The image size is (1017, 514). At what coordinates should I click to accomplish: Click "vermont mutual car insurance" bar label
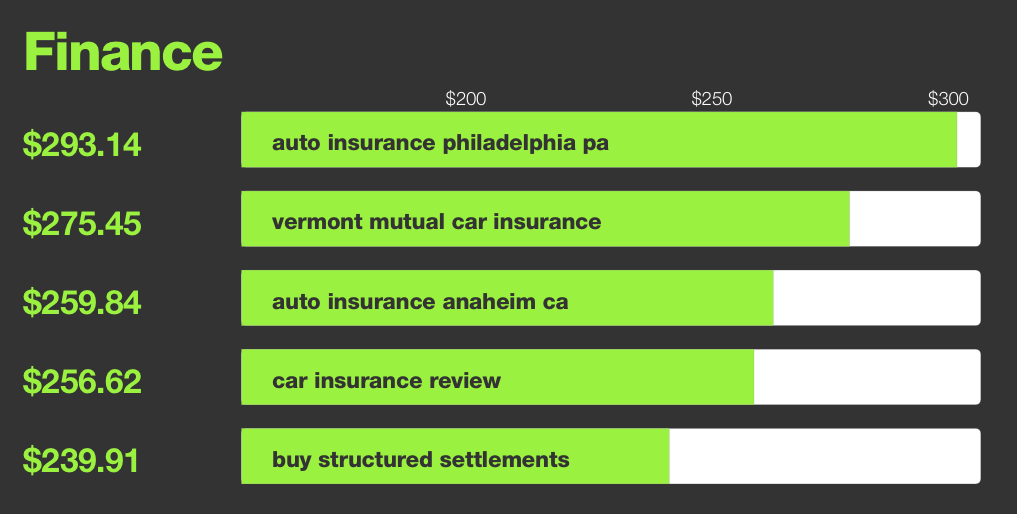tap(436, 221)
